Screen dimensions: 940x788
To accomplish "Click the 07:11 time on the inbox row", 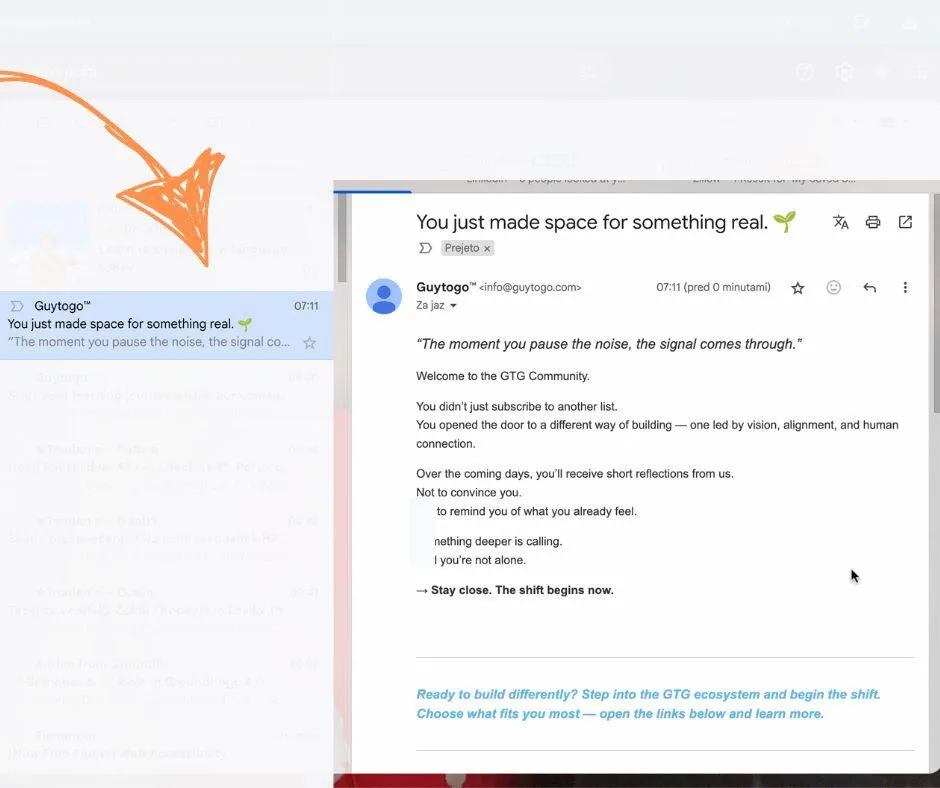I will [306, 306].
